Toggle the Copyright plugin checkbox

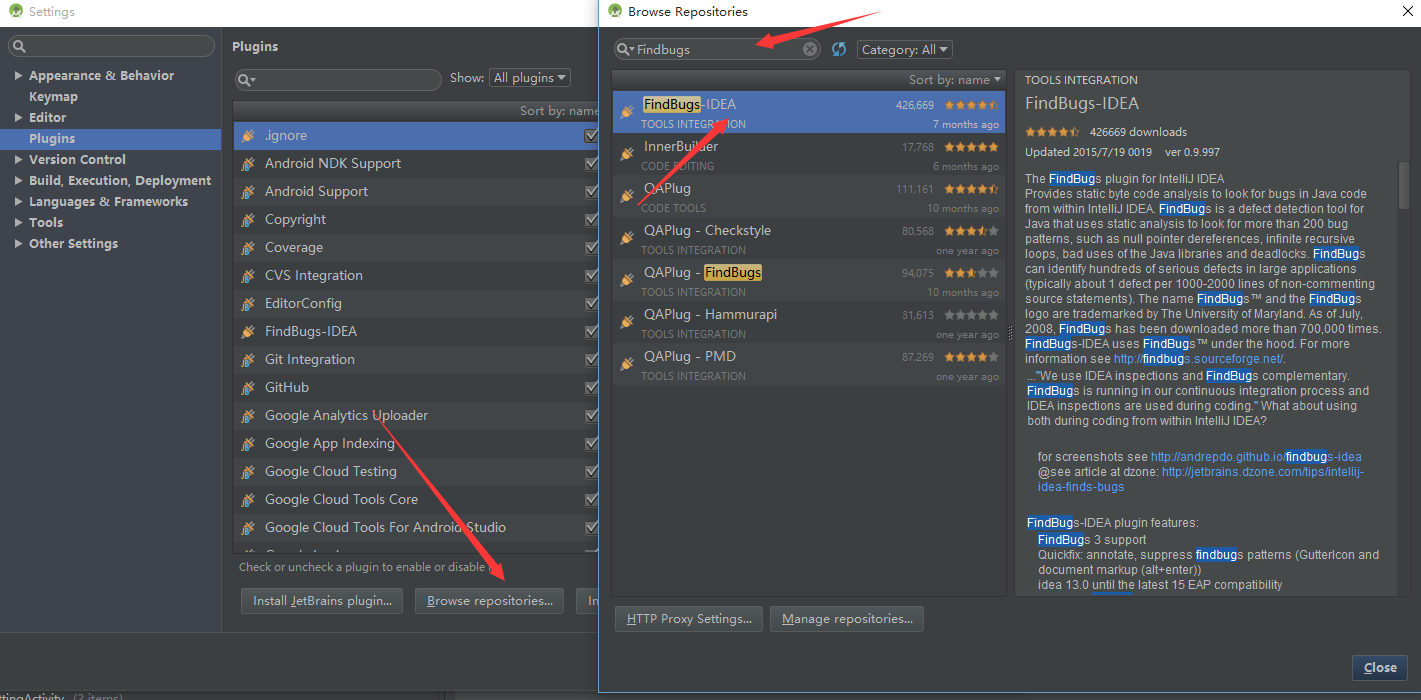591,220
